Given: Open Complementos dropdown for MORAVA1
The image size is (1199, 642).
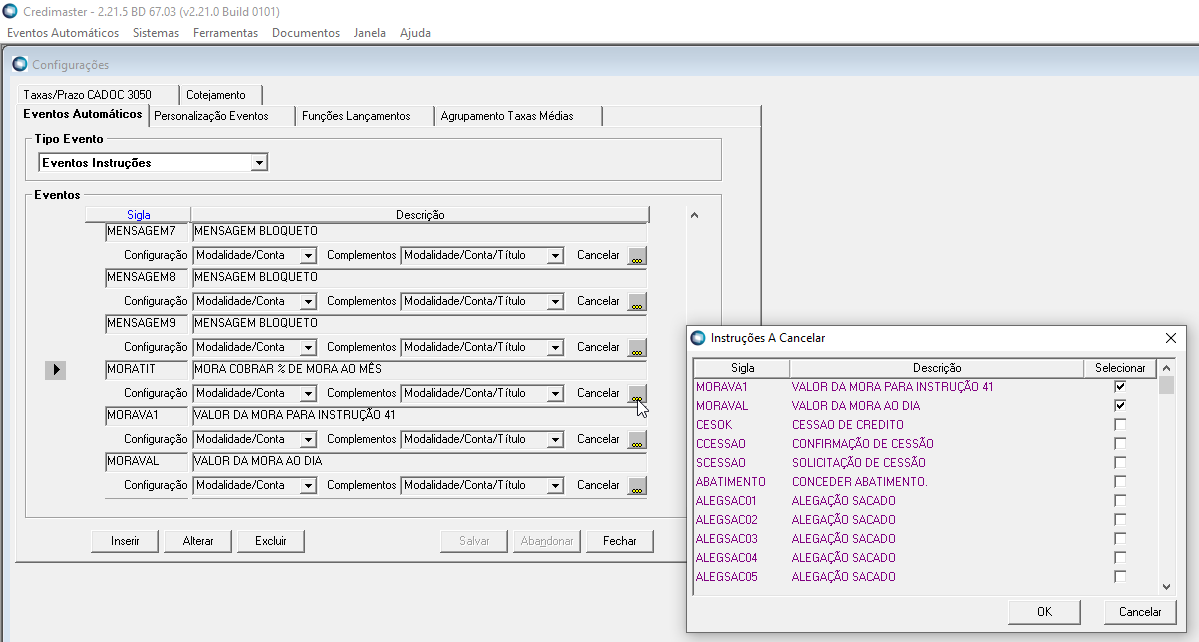Looking at the screenshot, I should (555, 439).
